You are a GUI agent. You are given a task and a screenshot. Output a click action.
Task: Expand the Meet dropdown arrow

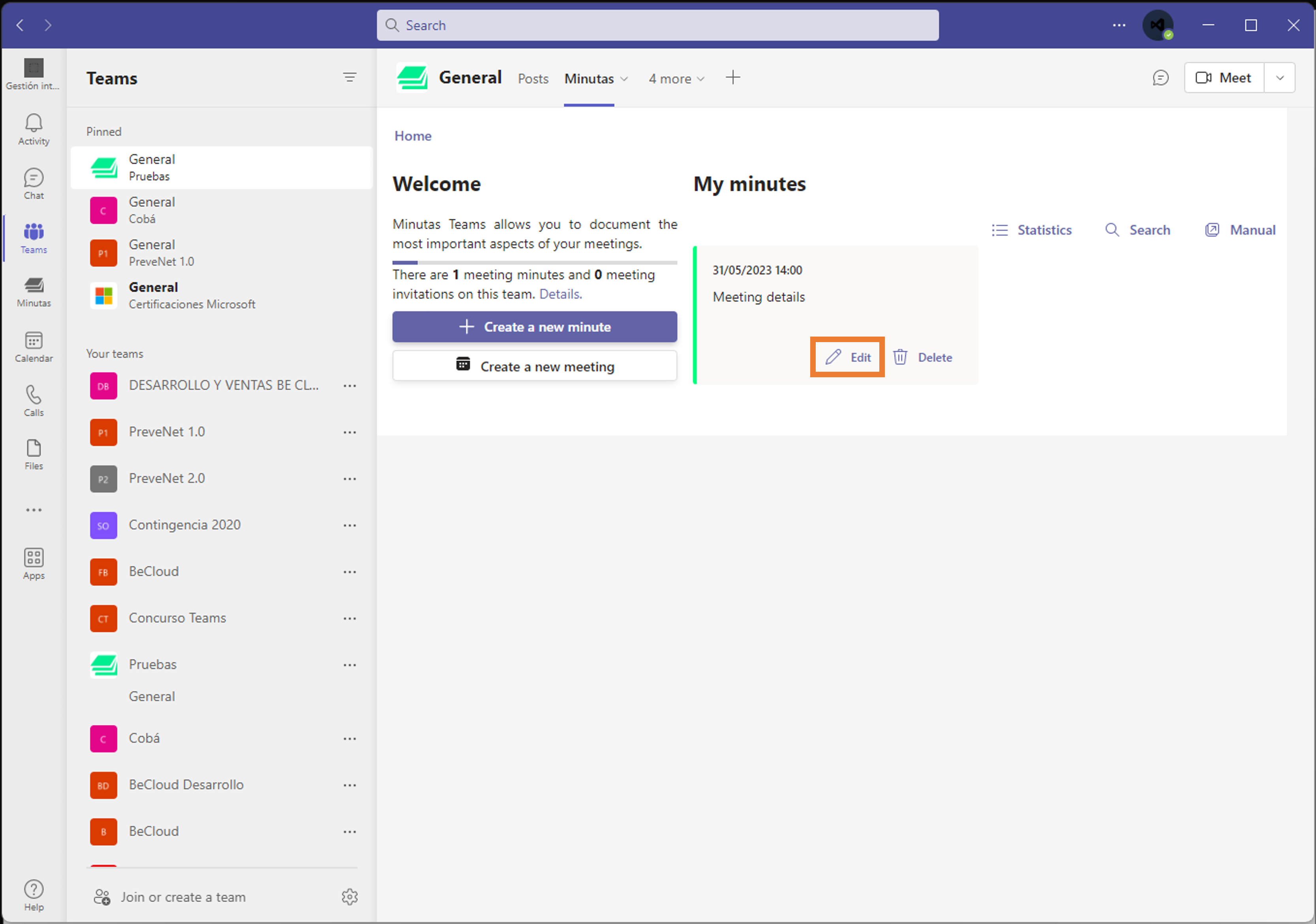[x=1280, y=77]
